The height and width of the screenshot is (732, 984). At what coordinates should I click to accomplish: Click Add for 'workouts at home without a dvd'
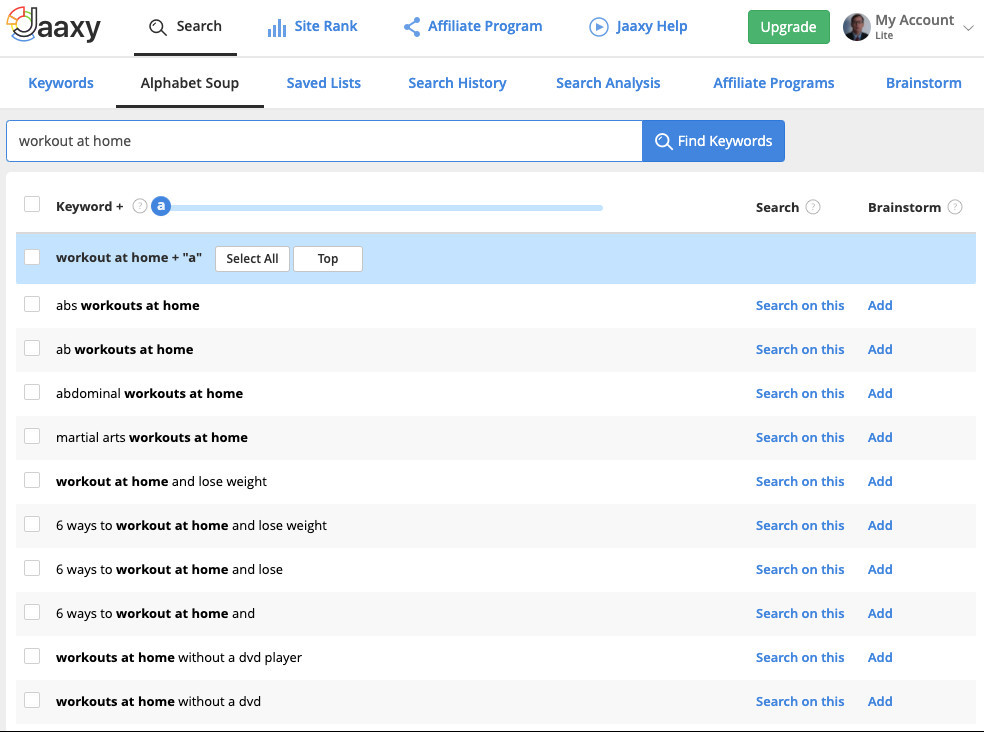tap(880, 701)
